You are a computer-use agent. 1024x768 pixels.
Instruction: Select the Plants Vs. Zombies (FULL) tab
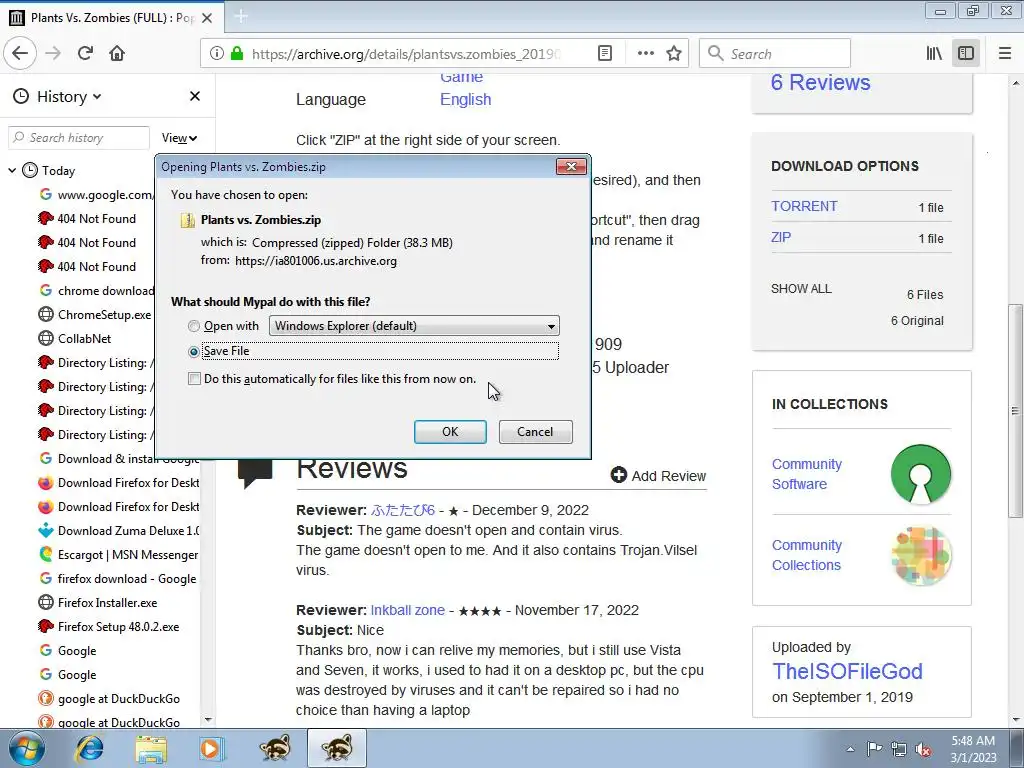112,18
